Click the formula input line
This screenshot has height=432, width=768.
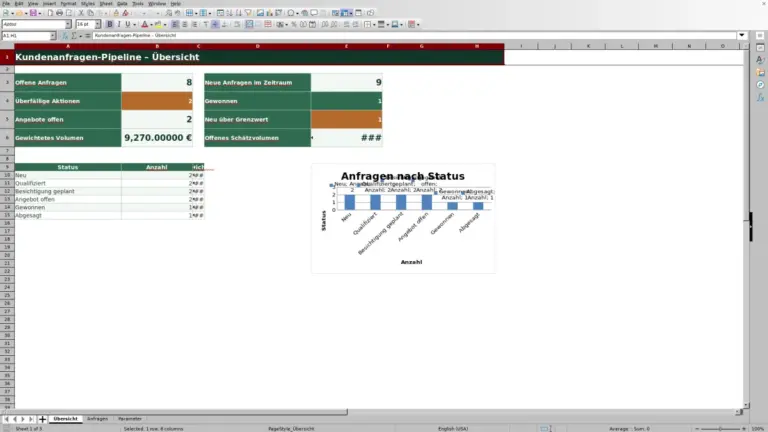coord(414,35)
